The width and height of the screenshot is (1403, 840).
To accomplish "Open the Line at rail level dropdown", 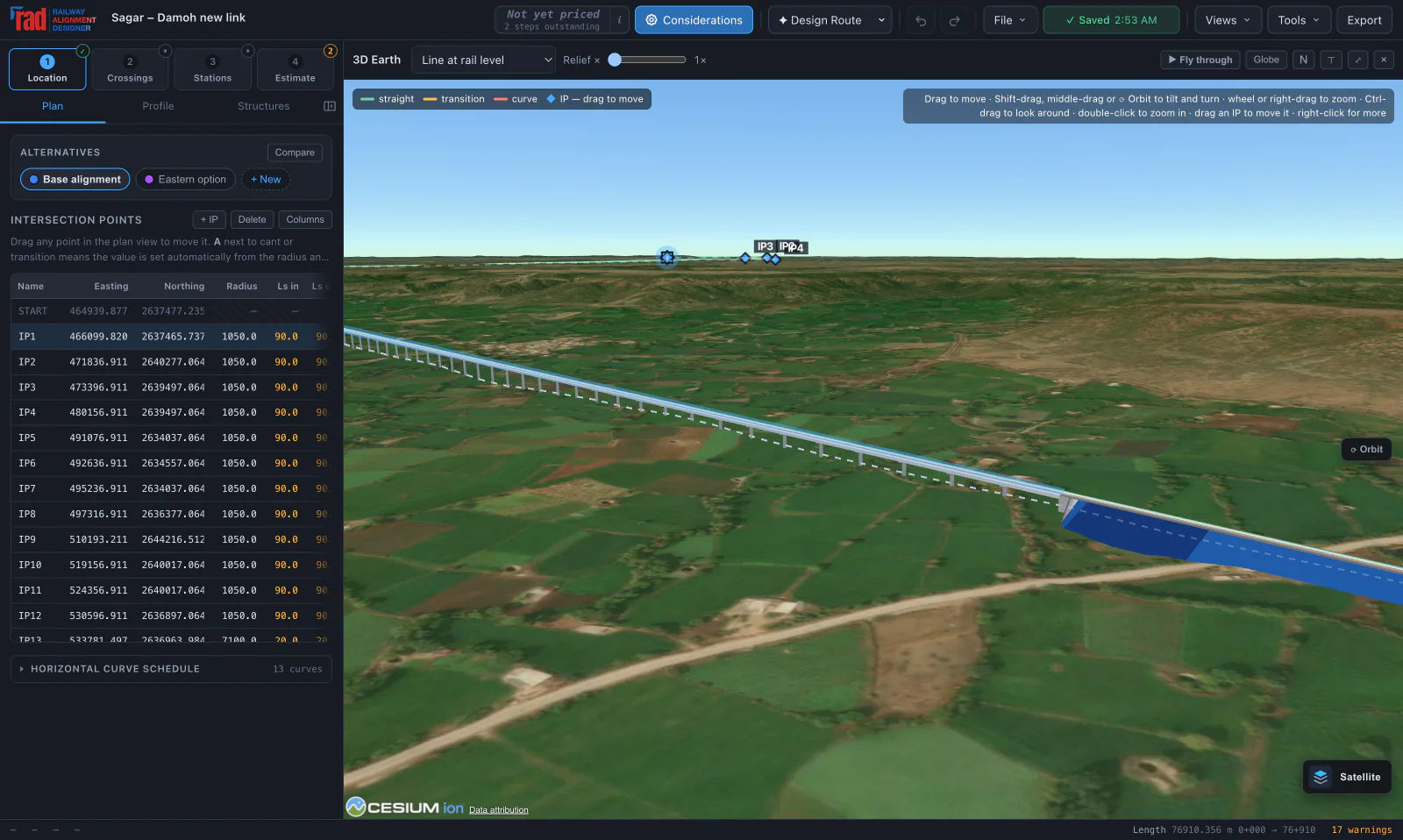I will click(483, 60).
